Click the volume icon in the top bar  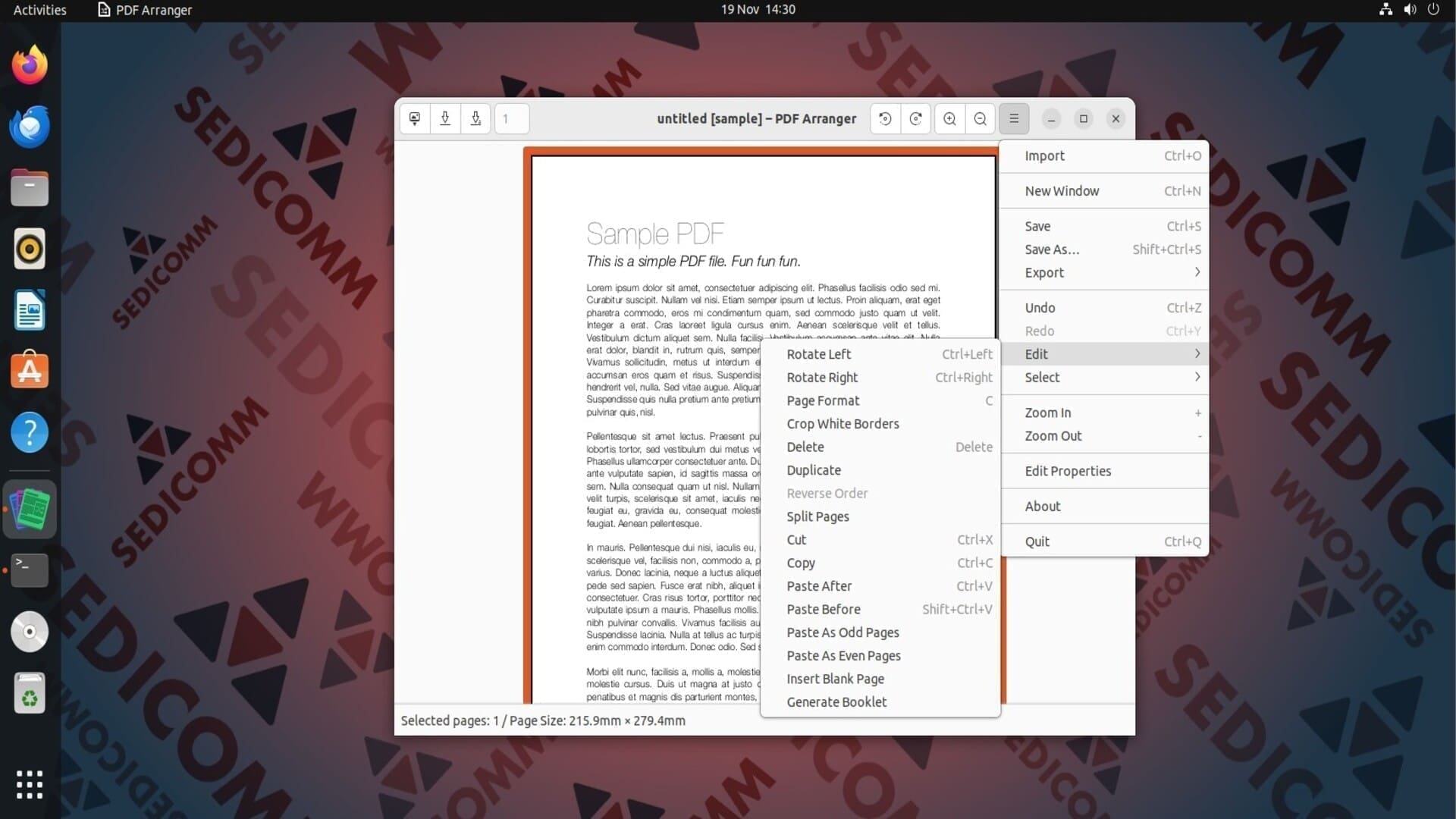pos(1410,10)
